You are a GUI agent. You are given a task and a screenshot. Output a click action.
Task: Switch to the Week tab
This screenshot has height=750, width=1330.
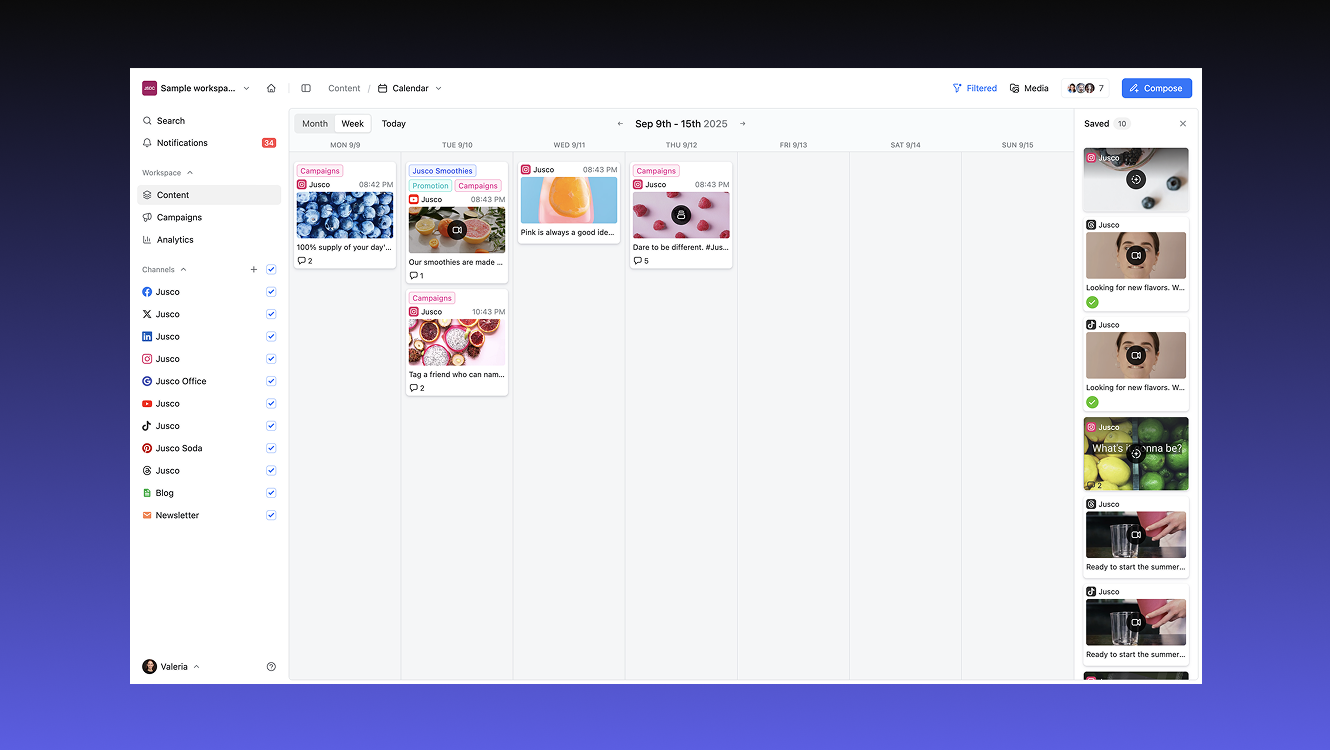[353, 124]
